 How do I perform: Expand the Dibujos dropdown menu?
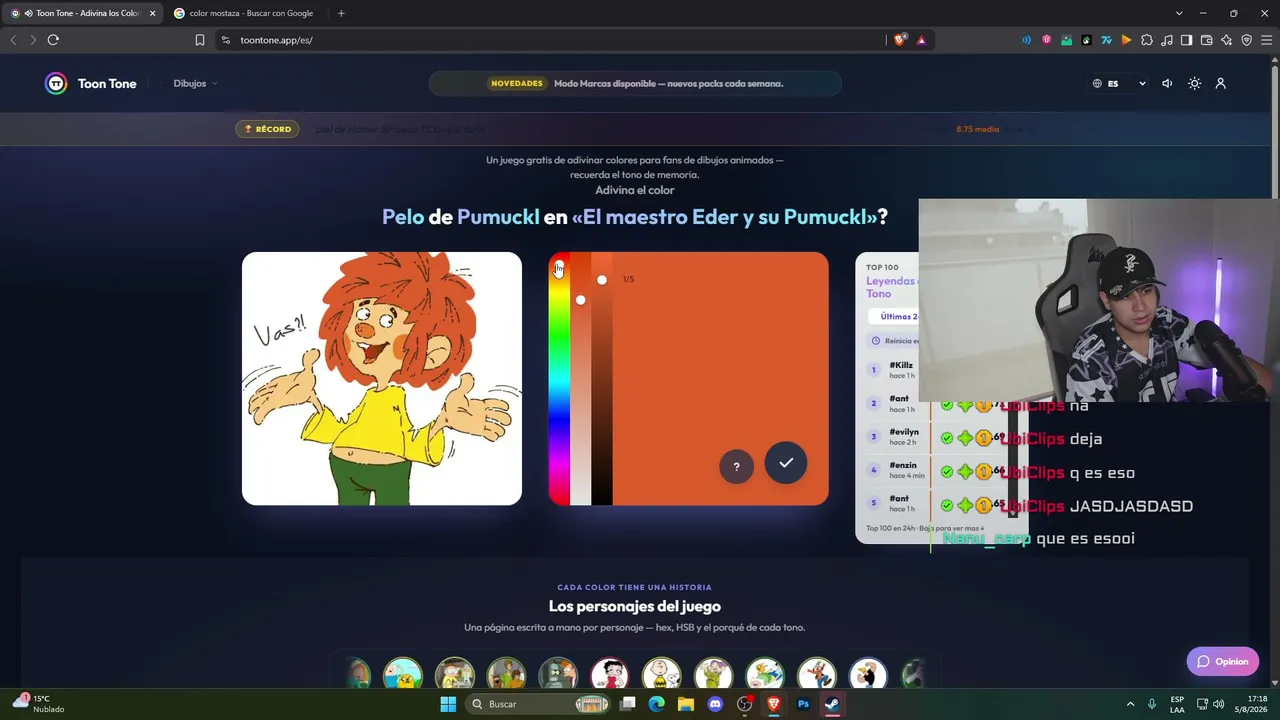click(195, 84)
